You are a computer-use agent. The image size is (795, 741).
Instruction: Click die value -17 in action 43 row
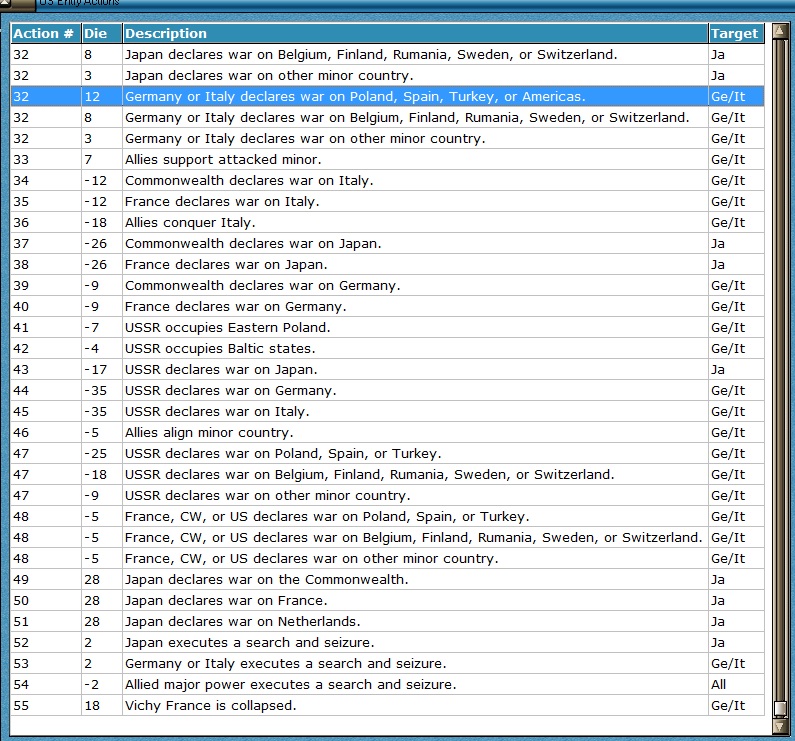tap(101, 369)
